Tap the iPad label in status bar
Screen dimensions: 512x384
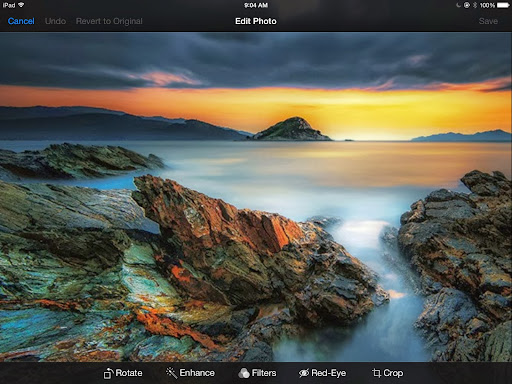point(9,5)
